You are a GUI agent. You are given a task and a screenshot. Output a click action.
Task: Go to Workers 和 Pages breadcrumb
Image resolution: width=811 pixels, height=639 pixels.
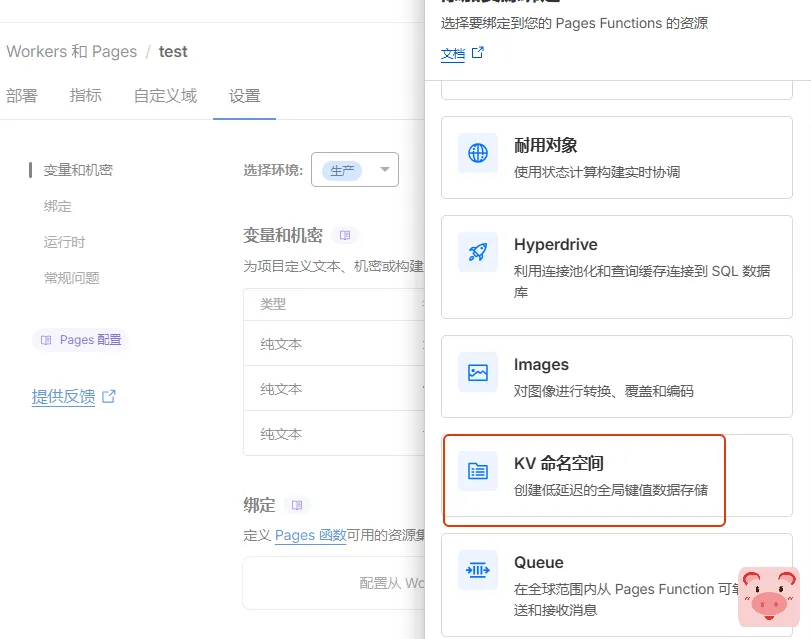point(72,51)
